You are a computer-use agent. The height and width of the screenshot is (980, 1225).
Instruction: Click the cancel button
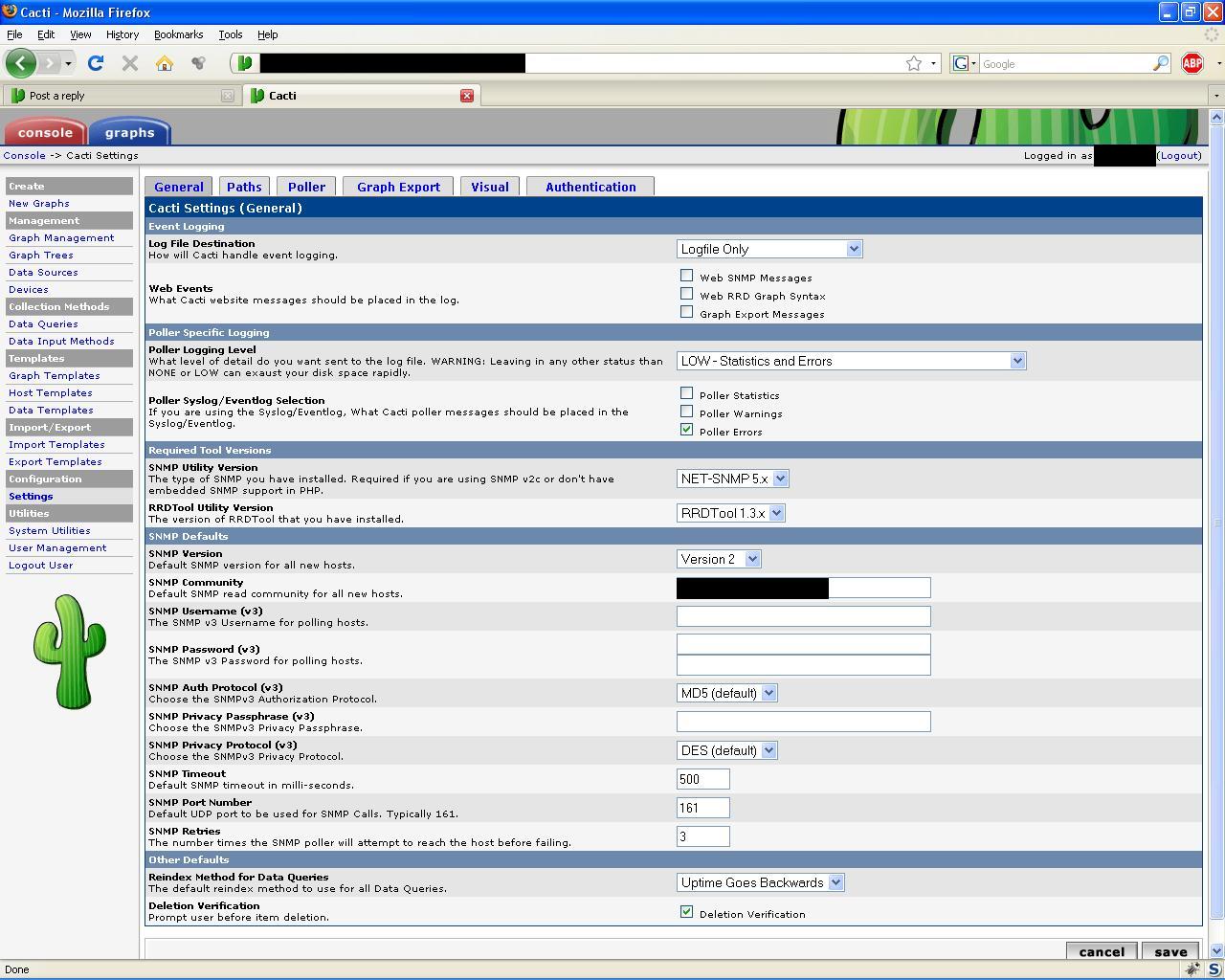[1102, 951]
